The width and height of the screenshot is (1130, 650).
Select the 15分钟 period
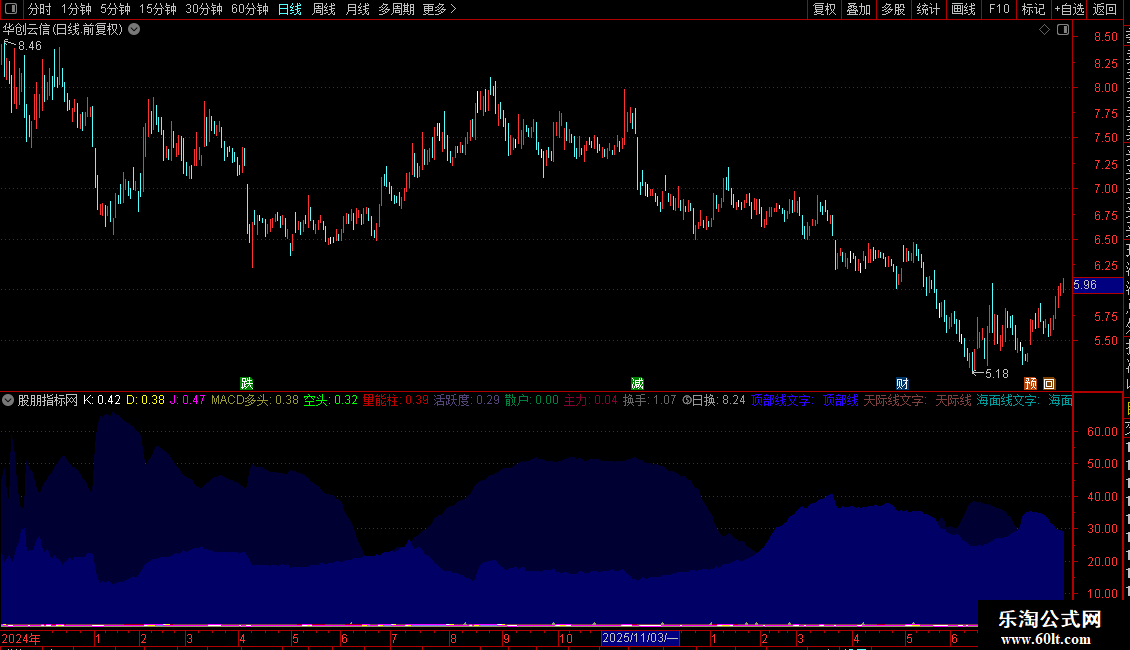[158, 9]
